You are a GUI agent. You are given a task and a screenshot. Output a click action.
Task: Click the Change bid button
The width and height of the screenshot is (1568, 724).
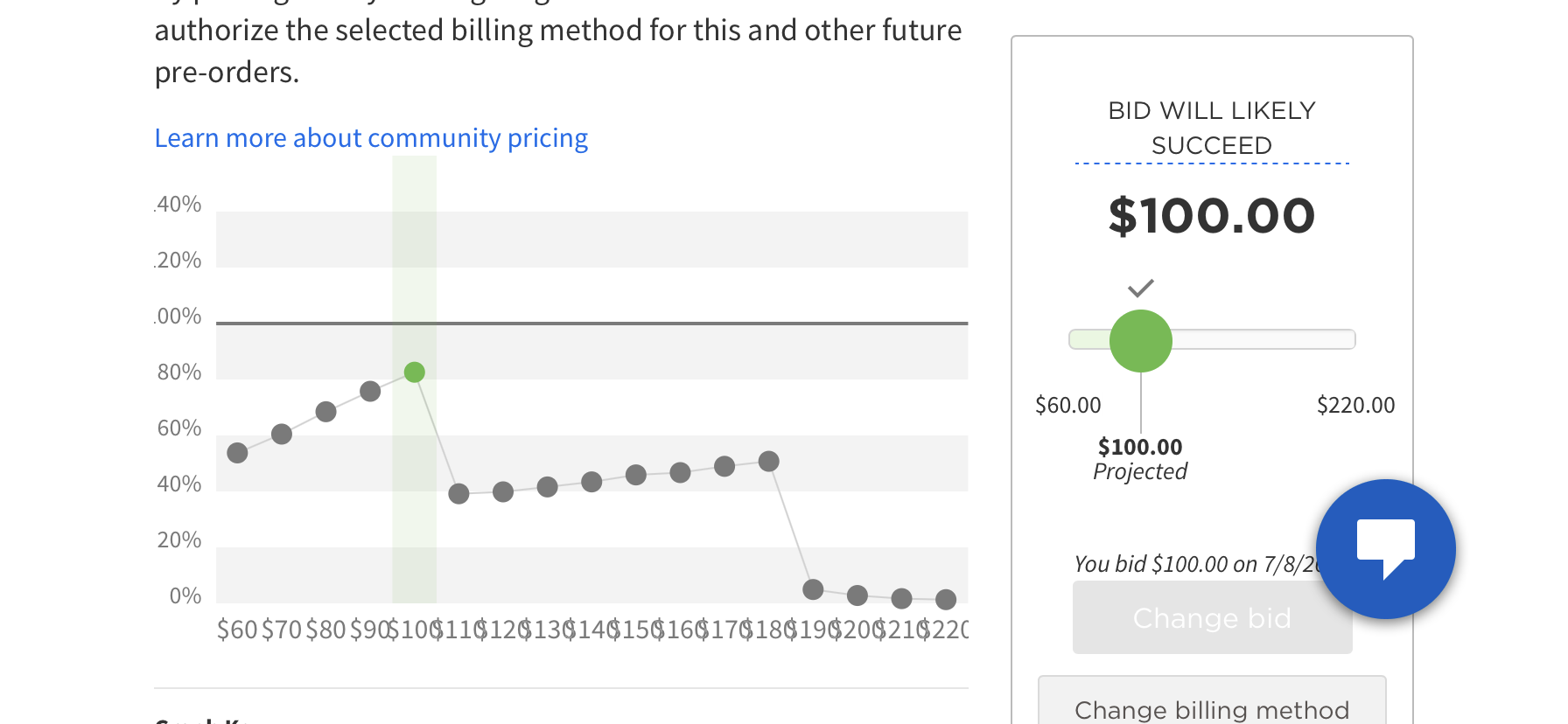click(1212, 618)
